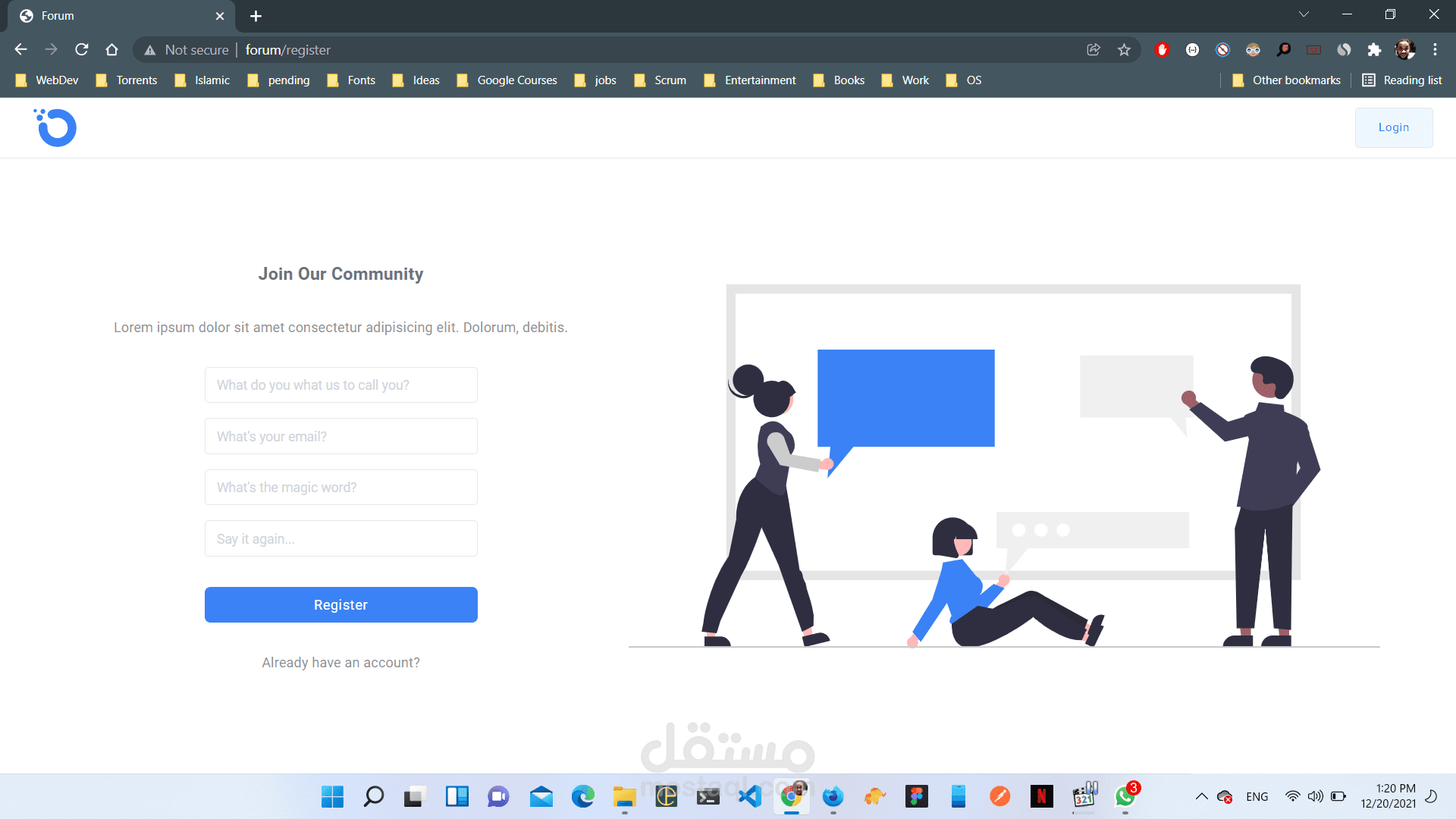Screen dimensions: 1456x819
Task: Open the Fonts bookmarks folder
Action: coord(351,80)
